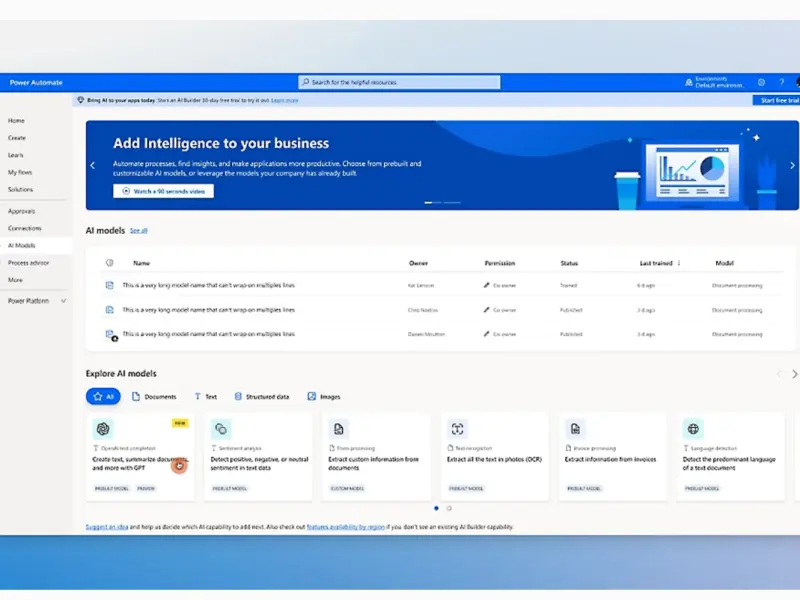The image size is (800, 600).
Task: Click the help question mark icon
Action: tap(781, 82)
